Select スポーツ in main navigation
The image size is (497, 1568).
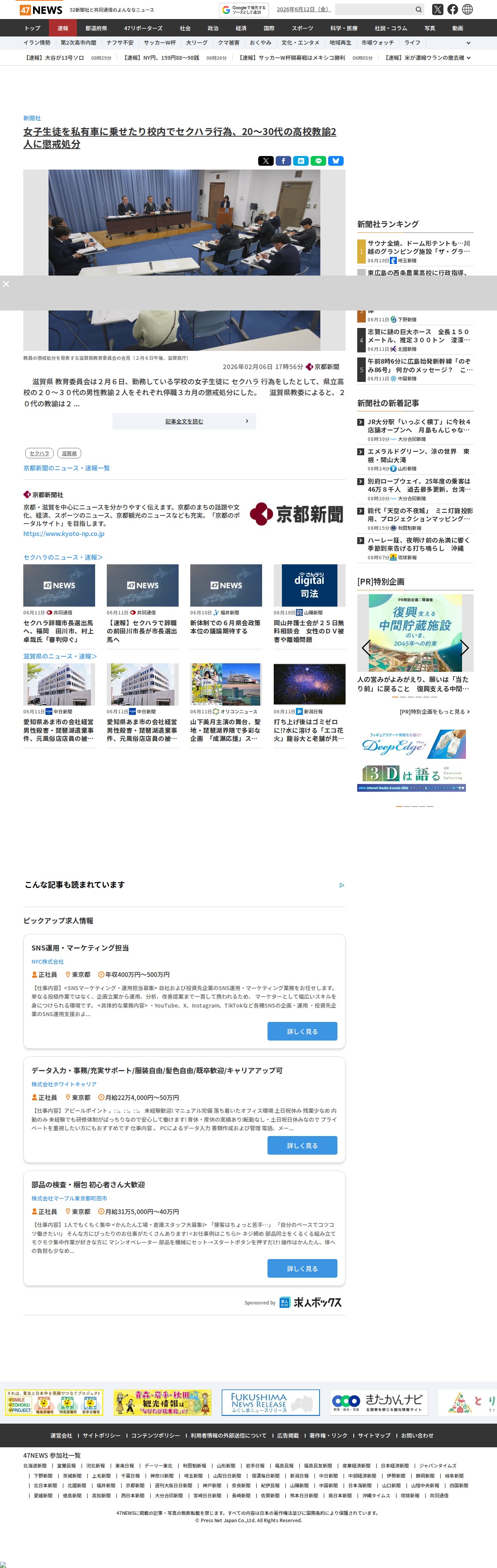pyautogui.click(x=302, y=28)
